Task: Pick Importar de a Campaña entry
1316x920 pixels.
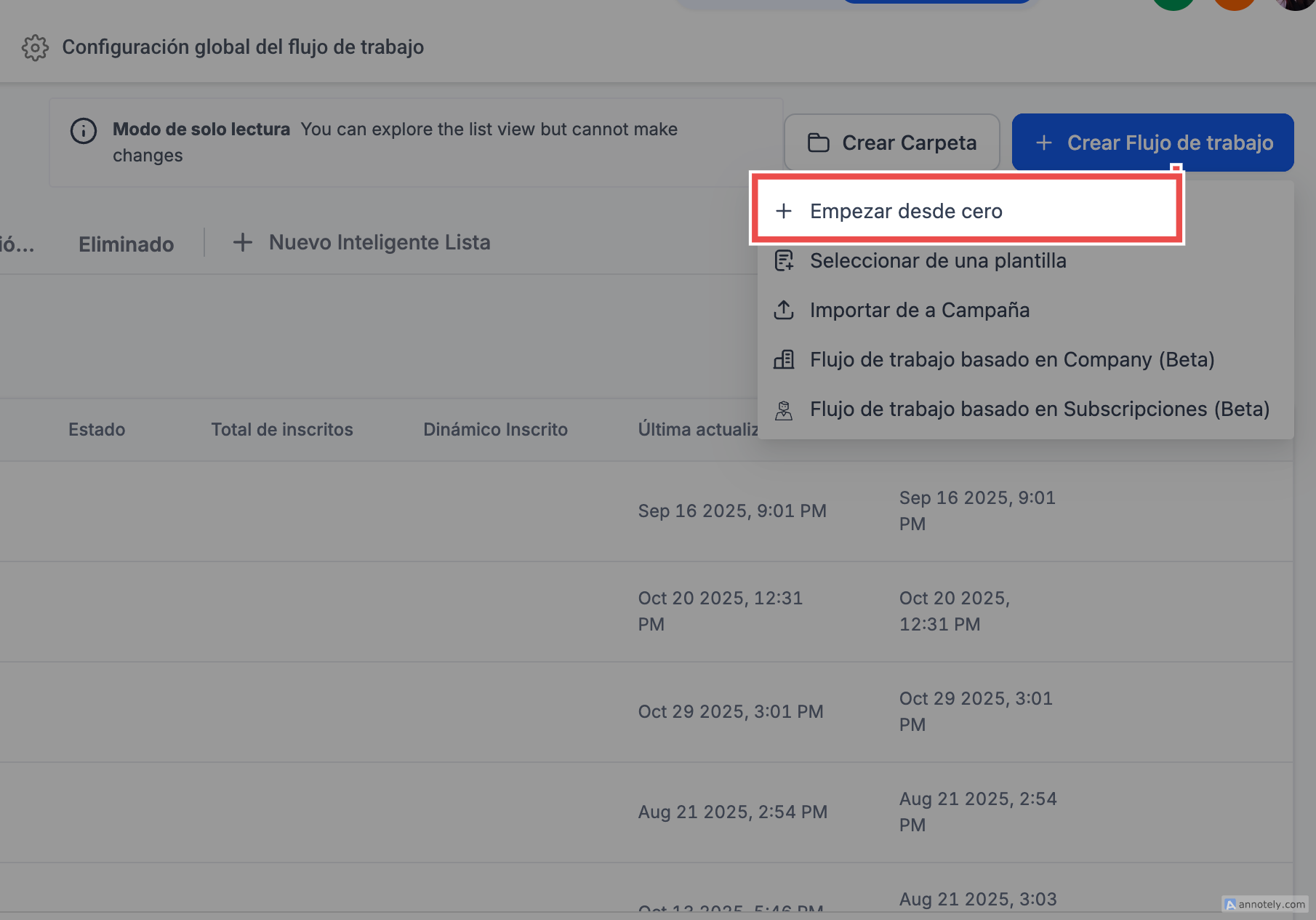Action: point(920,311)
